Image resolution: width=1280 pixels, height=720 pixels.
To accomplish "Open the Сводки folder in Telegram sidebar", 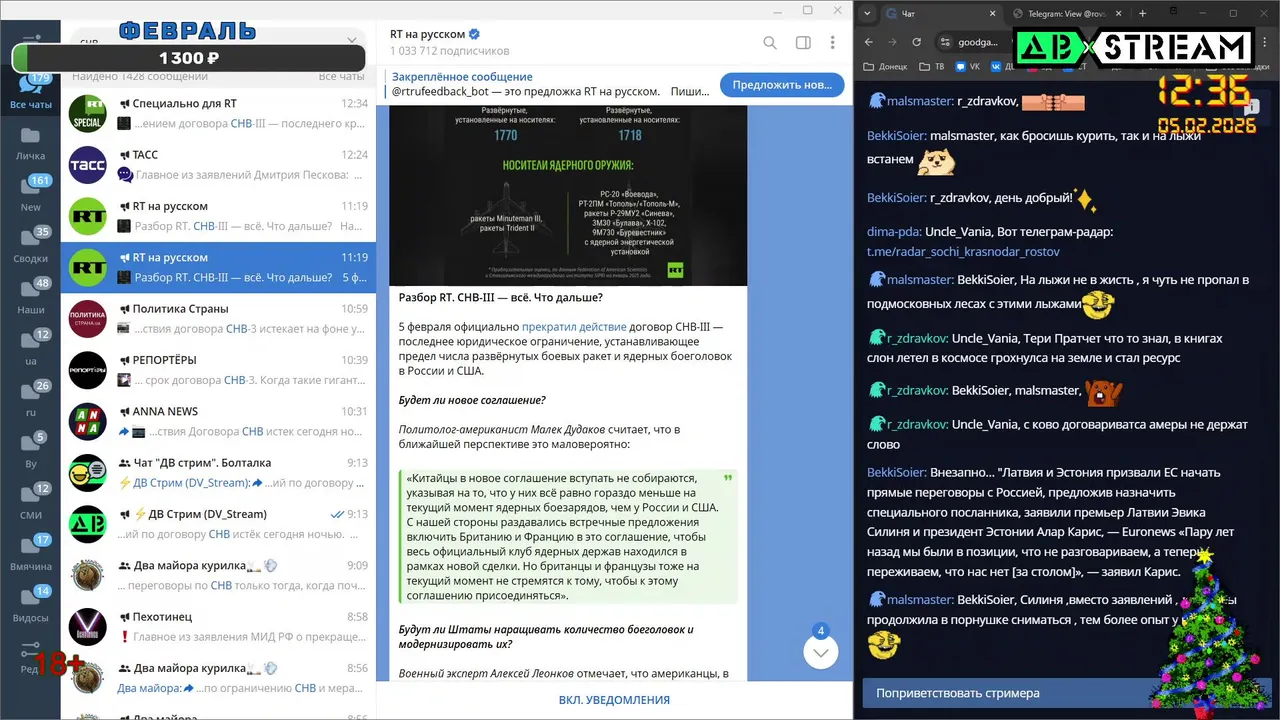I will pos(30,245).
